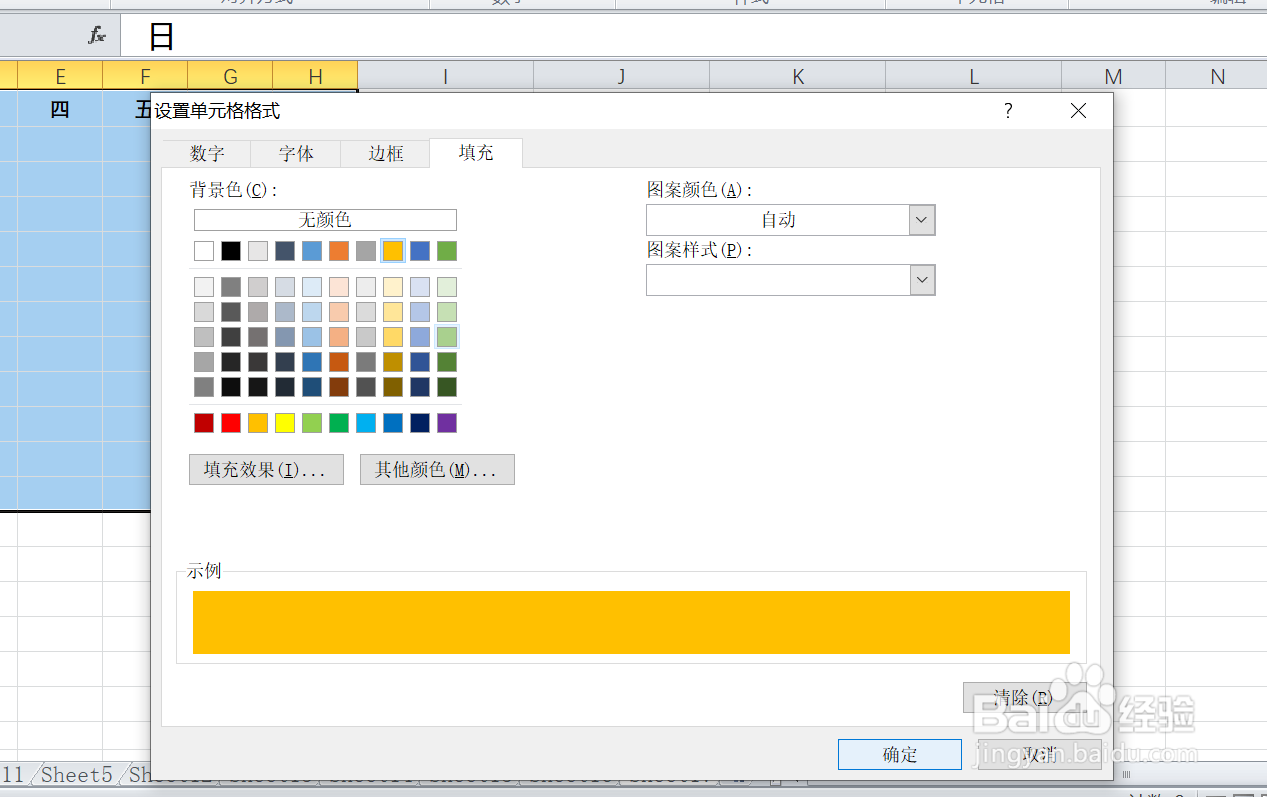1267x797 pixels.
Task: Pick orange swatch in theme row
Action: (339, 251)
